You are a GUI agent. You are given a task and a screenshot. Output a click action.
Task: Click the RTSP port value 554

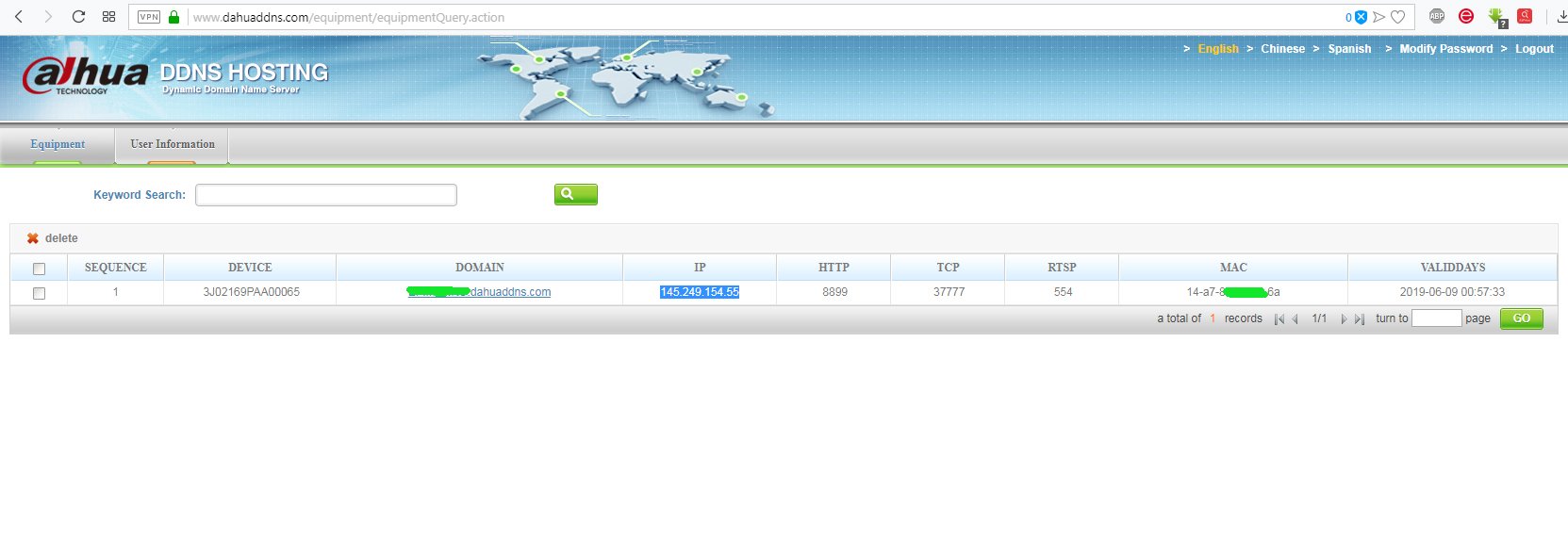pos(1063,292)
